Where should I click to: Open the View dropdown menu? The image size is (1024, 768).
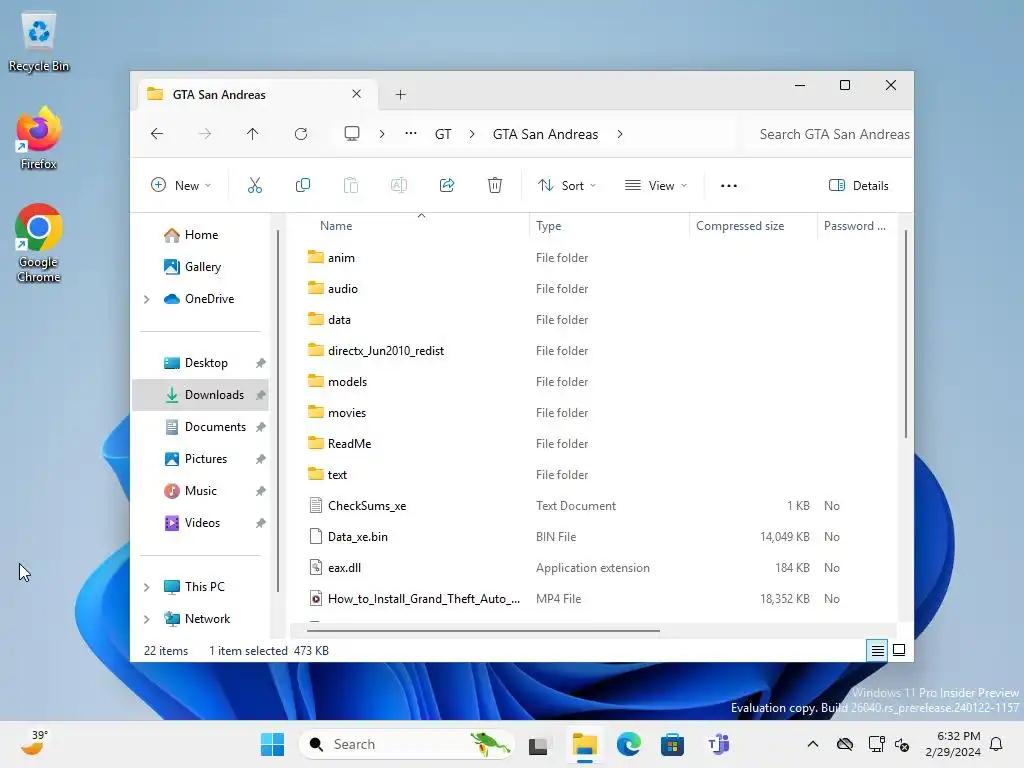[x=656, y=185]
